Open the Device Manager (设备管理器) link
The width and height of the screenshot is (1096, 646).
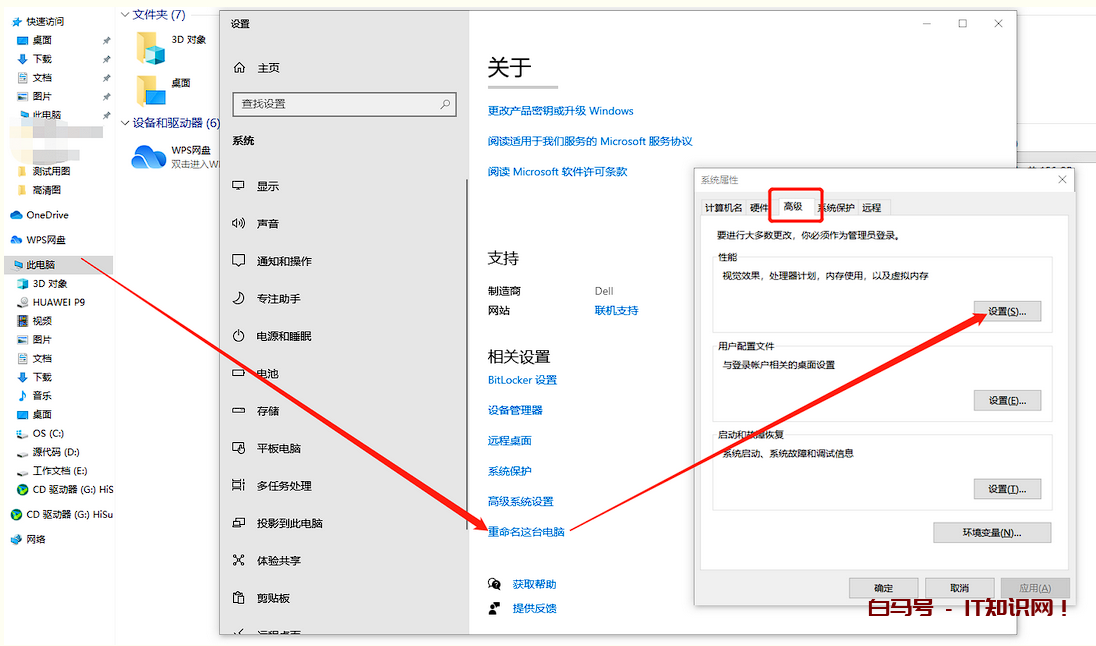click(515, 410)
